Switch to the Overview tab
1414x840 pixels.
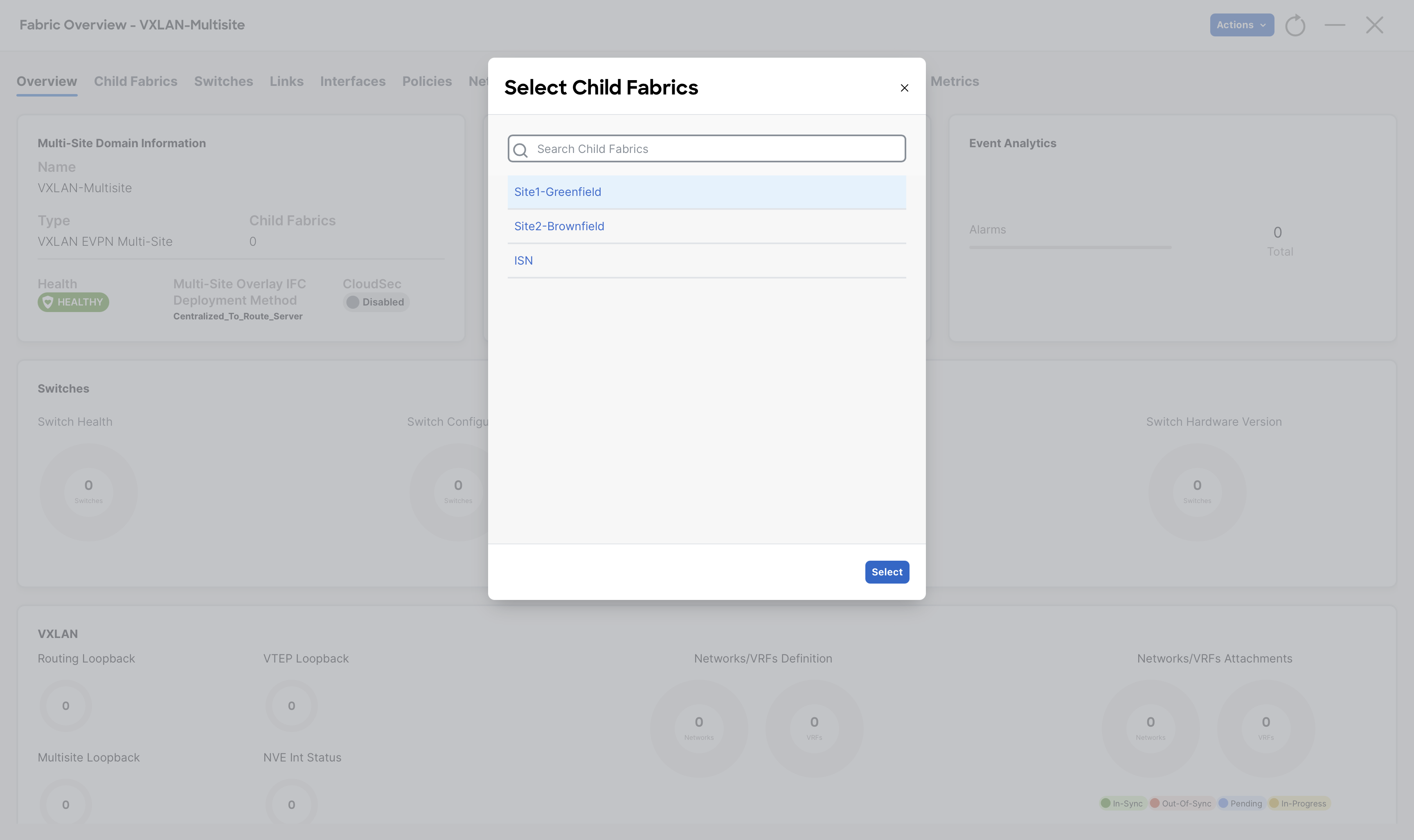47,81
